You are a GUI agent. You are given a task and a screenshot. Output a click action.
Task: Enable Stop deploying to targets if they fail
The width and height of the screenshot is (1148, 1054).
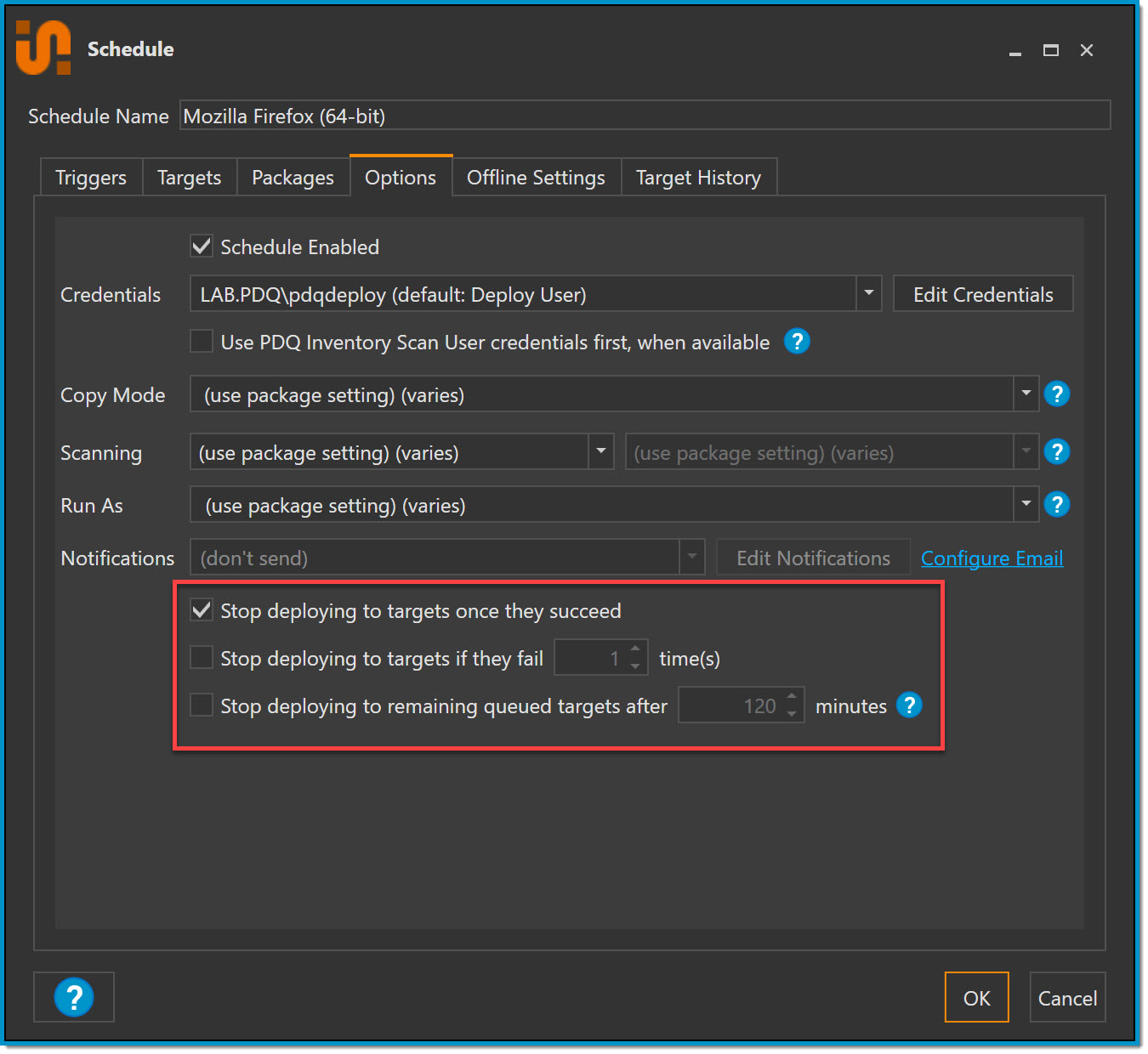click(x=202, y=657)
